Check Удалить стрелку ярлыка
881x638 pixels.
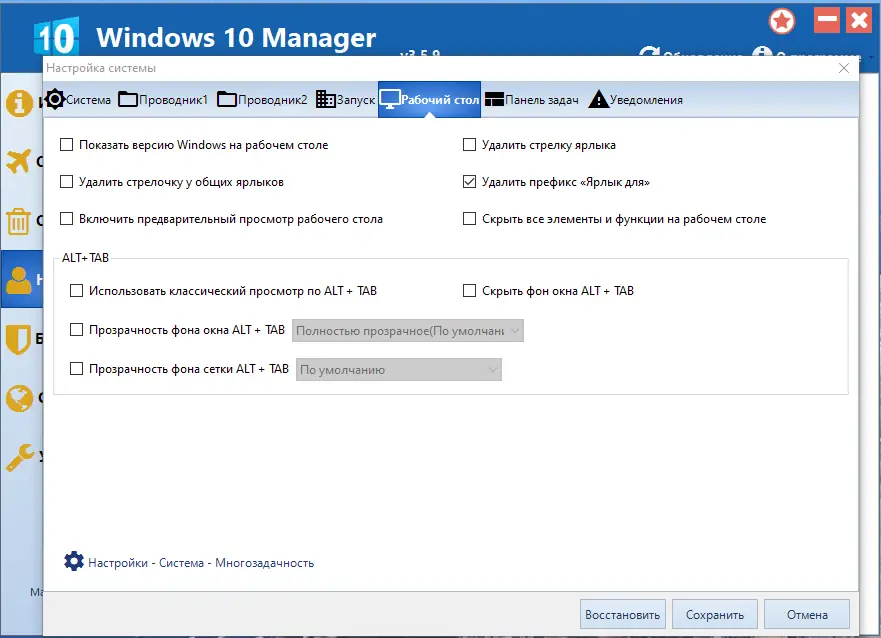(x=469, y=145)
